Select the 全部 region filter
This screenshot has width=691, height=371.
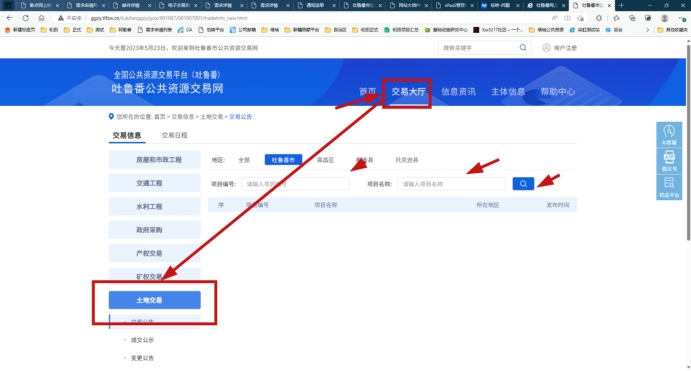(x=244, y=160)
